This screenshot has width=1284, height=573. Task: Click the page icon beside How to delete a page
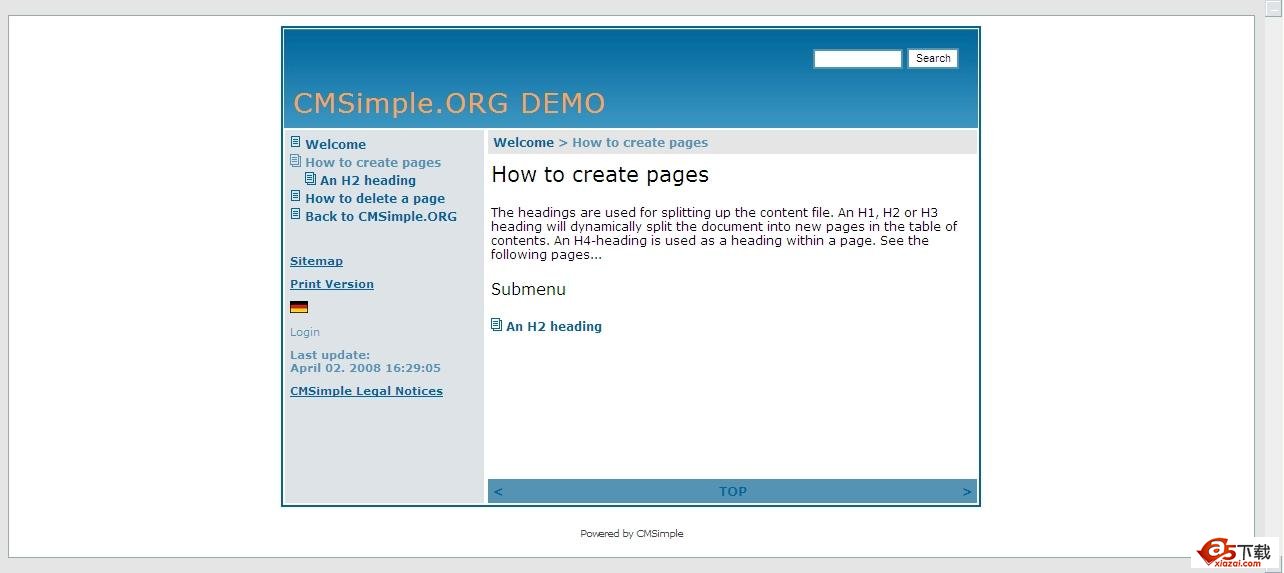tap(295, 196)
